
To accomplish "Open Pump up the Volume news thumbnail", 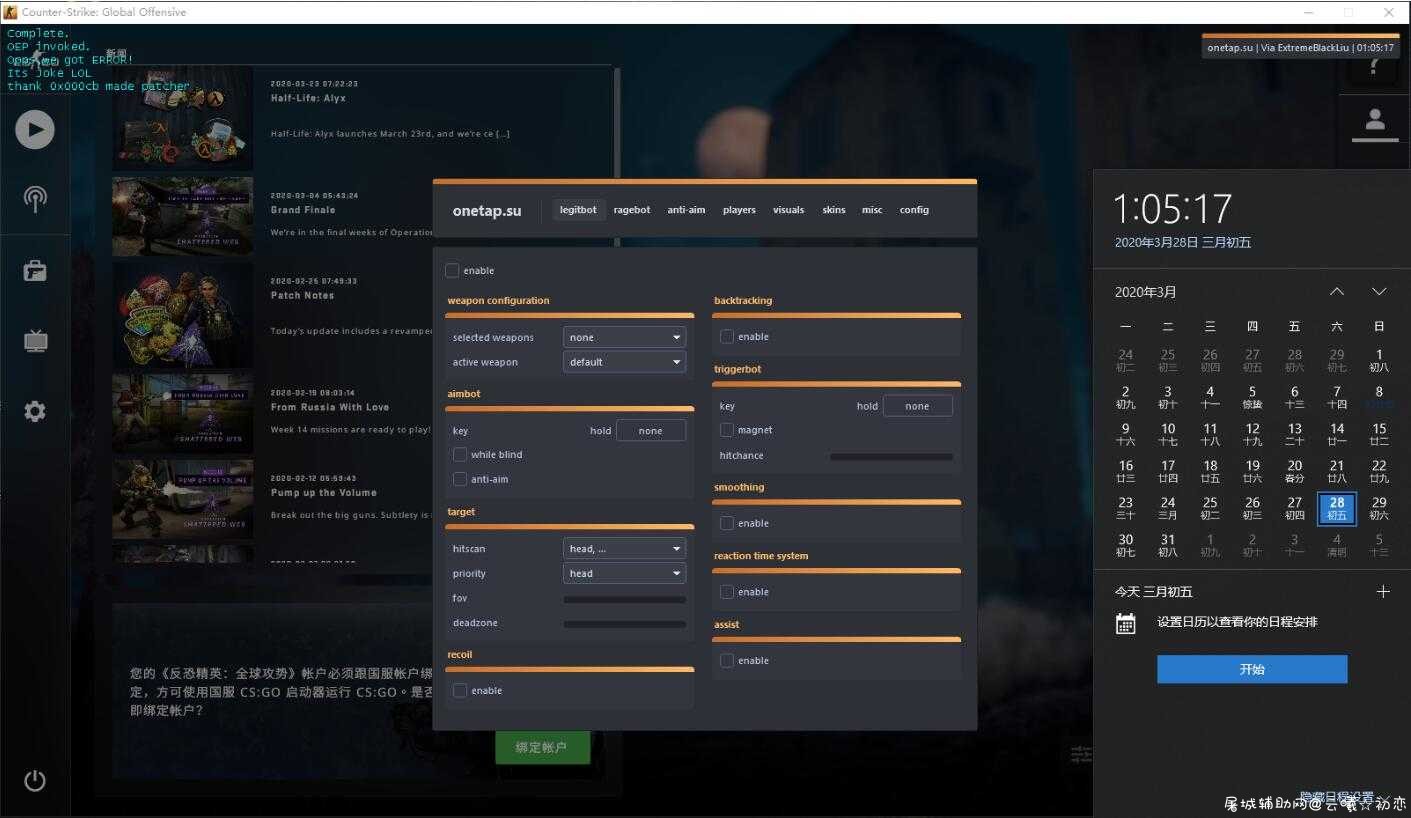I will pos(182,499).
